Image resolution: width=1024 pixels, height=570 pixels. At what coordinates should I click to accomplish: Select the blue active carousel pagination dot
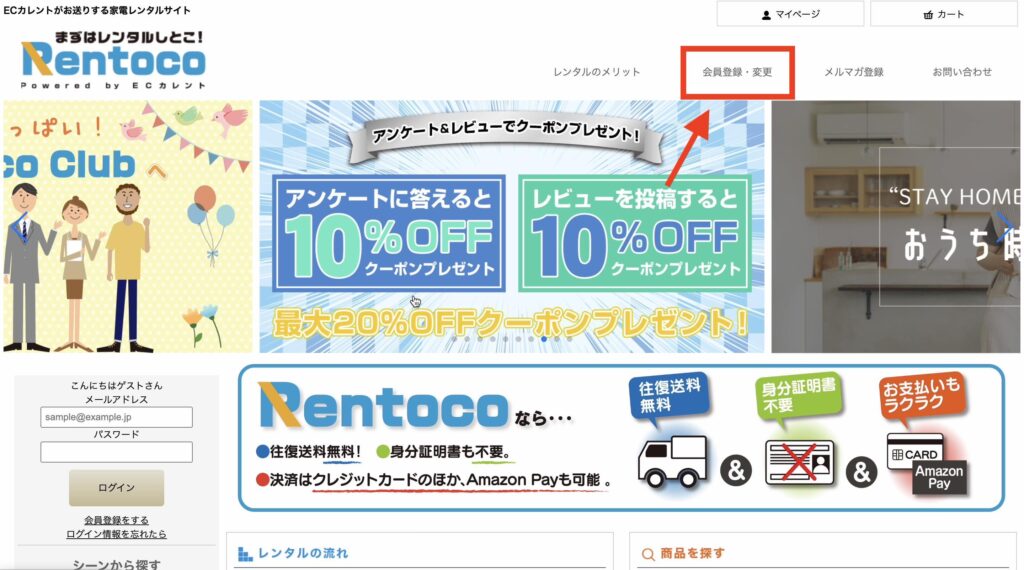[x=544, y=339]
